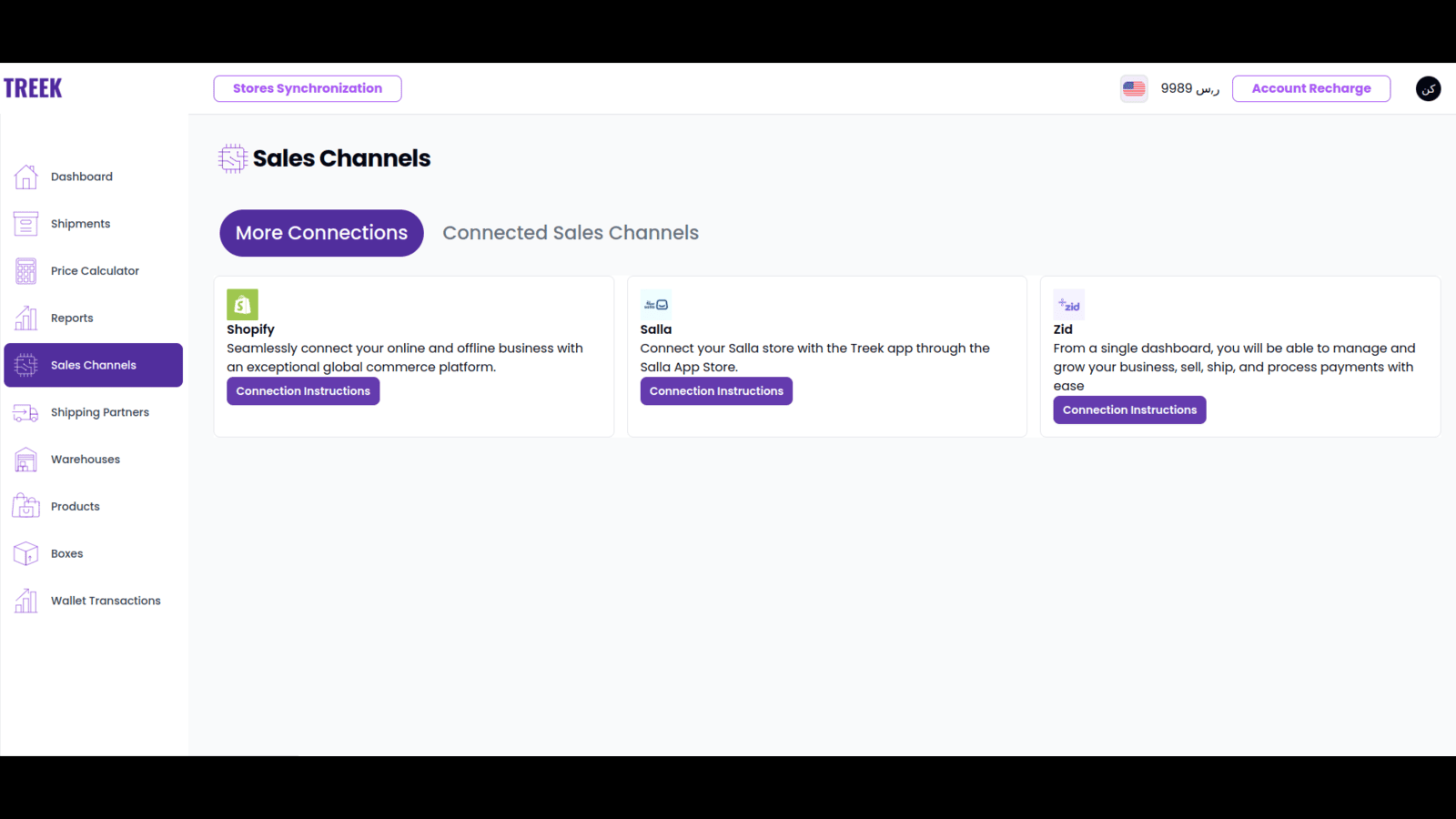
Task: Click the Sales Channels chip icon in sidebar
Action: 25,365
